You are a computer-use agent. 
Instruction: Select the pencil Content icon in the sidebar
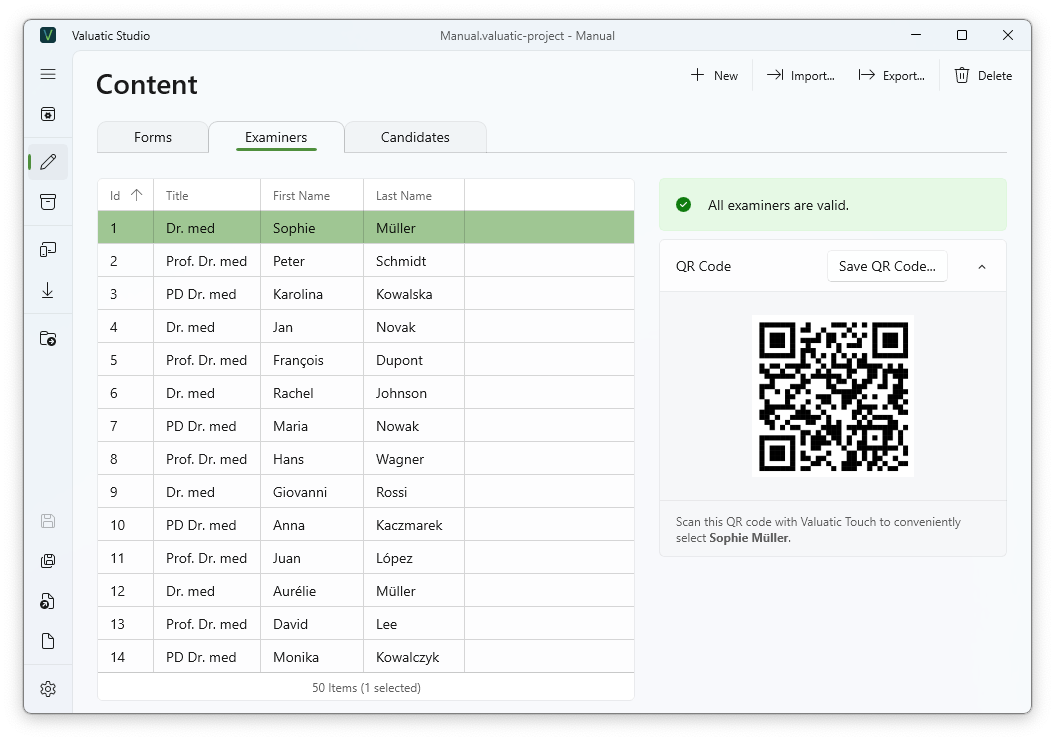[48, 162]
